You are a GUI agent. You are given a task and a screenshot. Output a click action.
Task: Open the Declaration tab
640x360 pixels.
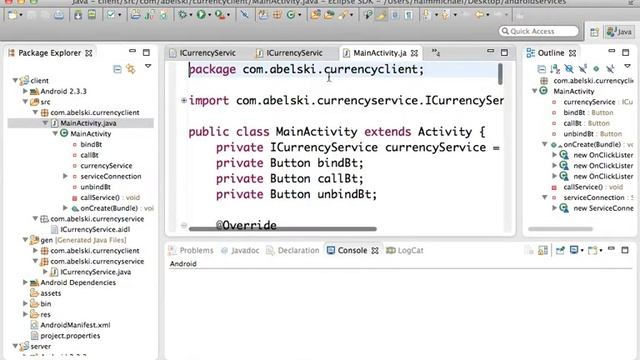tap(293, 250)
